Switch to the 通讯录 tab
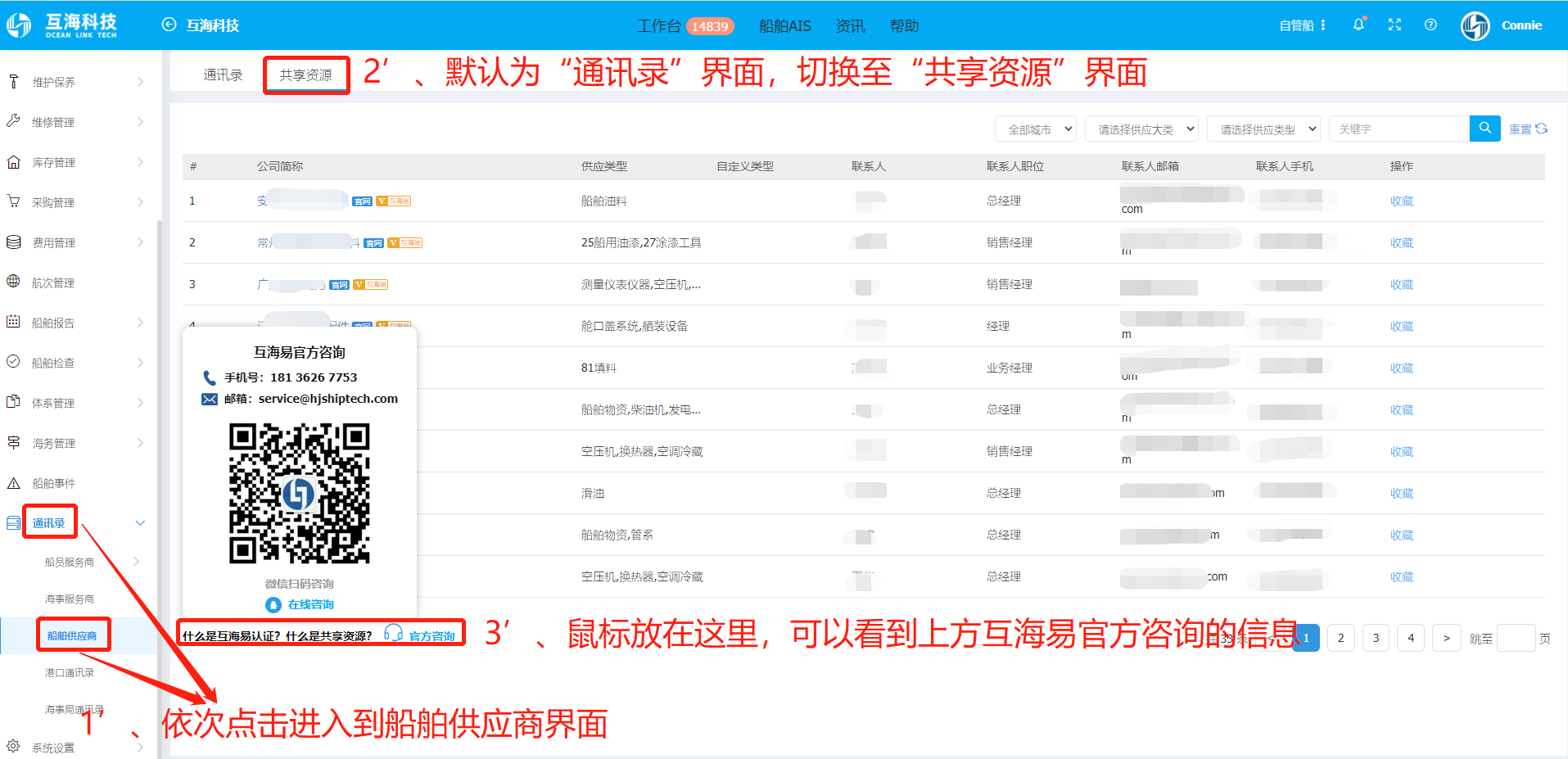Viewport: 1568px width, 759px height. click(x=223, y=75)
